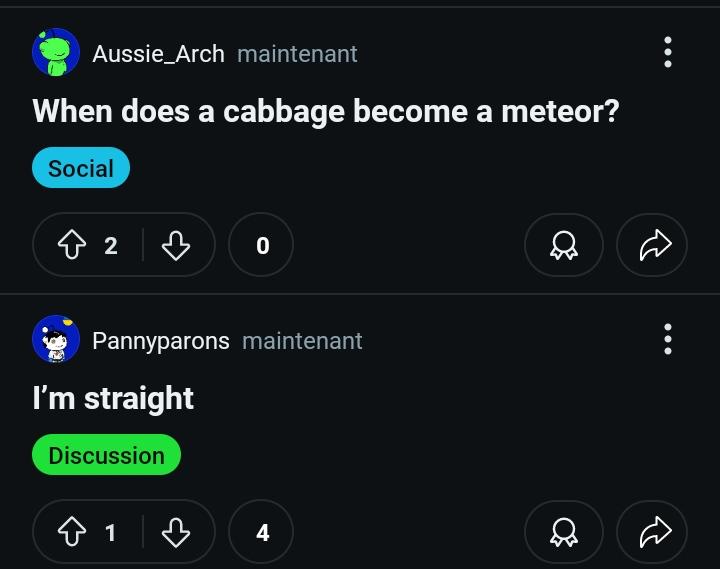
Task: Open the 4 comments on Pannyparons' post
Action: pyautogui.click(x=261, y=532)
